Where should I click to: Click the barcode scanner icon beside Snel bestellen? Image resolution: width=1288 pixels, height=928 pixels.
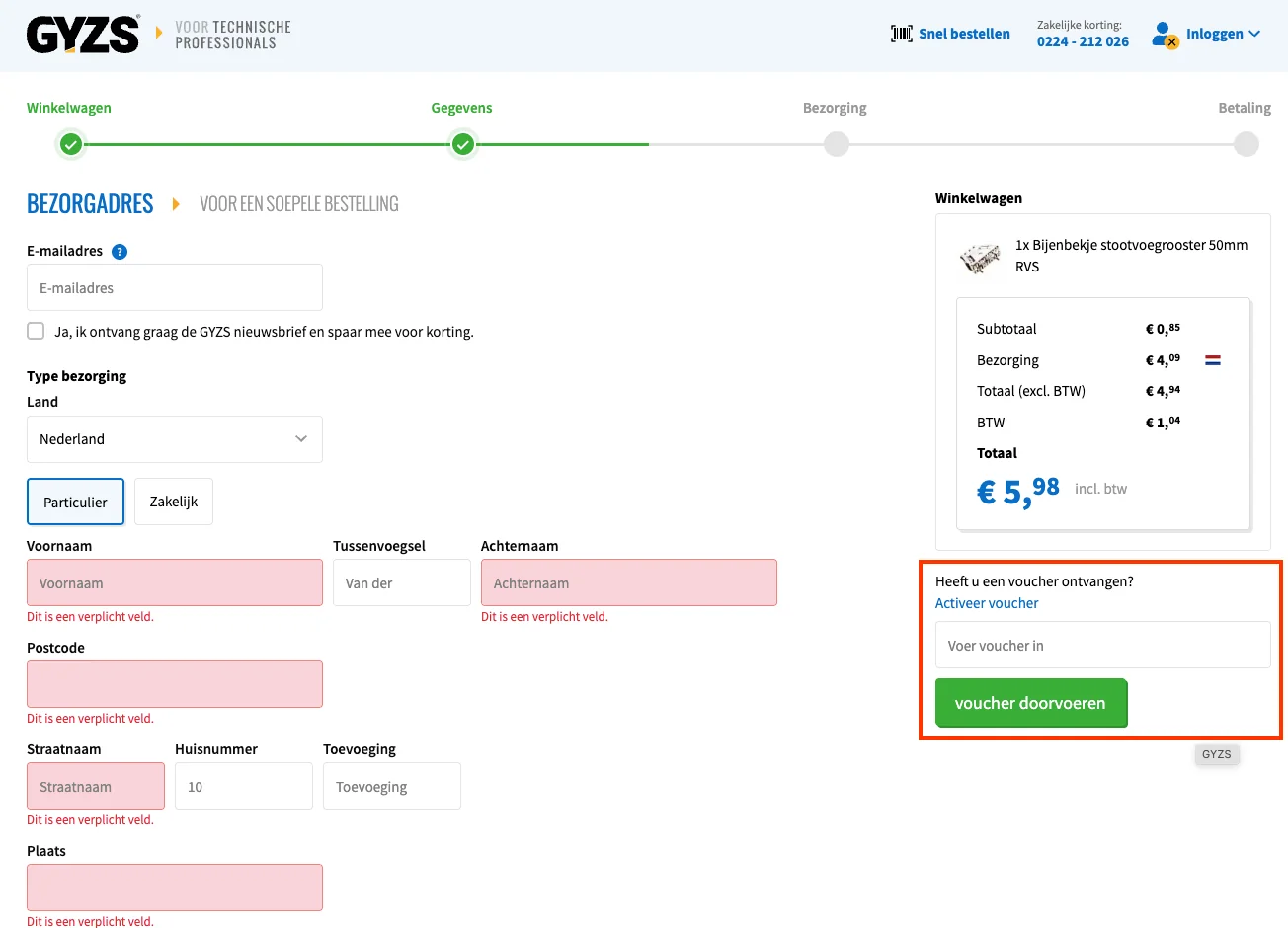click(900, 33)
